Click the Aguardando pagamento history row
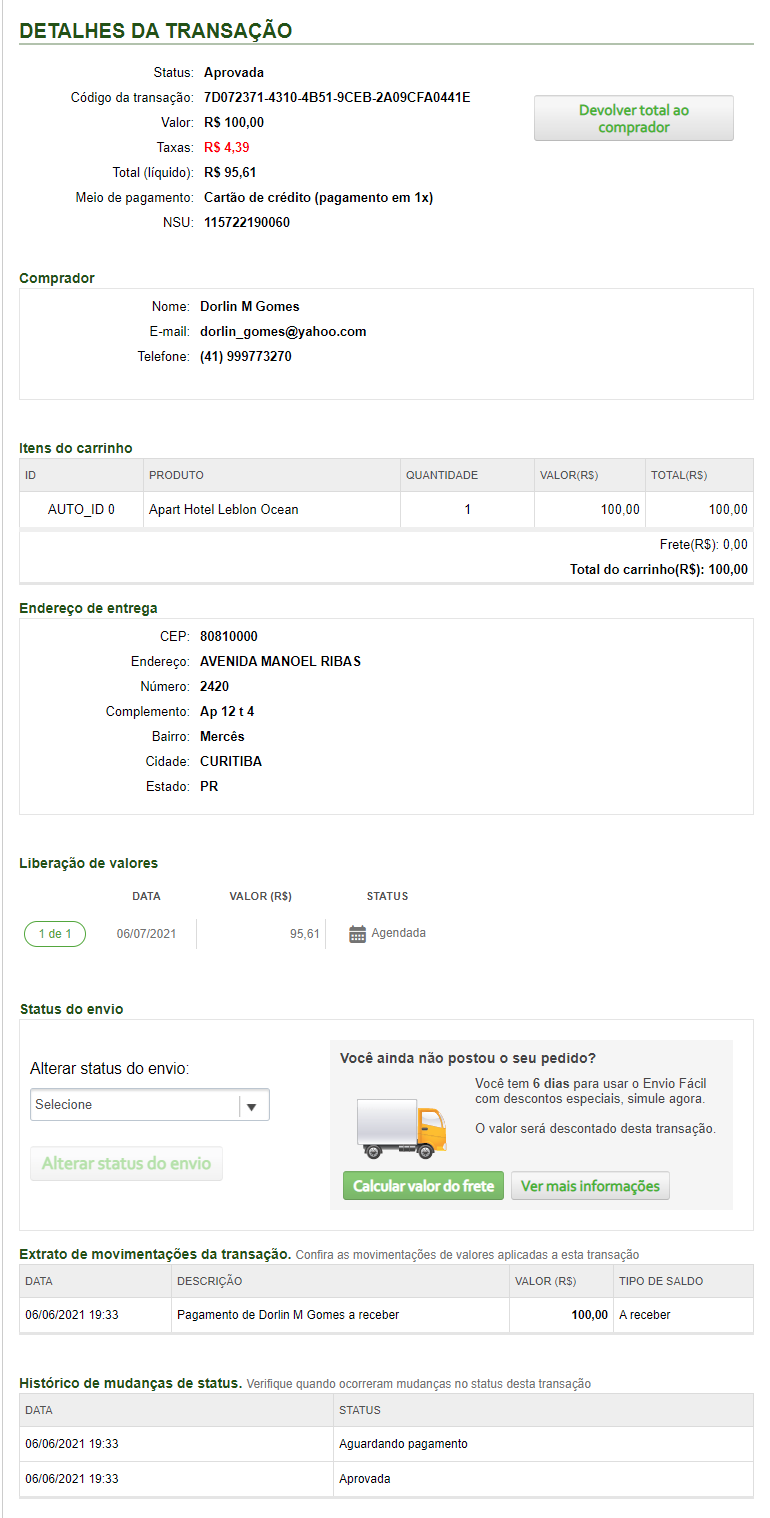The height and width of the screenshot is (1518, 770). 403,1444
